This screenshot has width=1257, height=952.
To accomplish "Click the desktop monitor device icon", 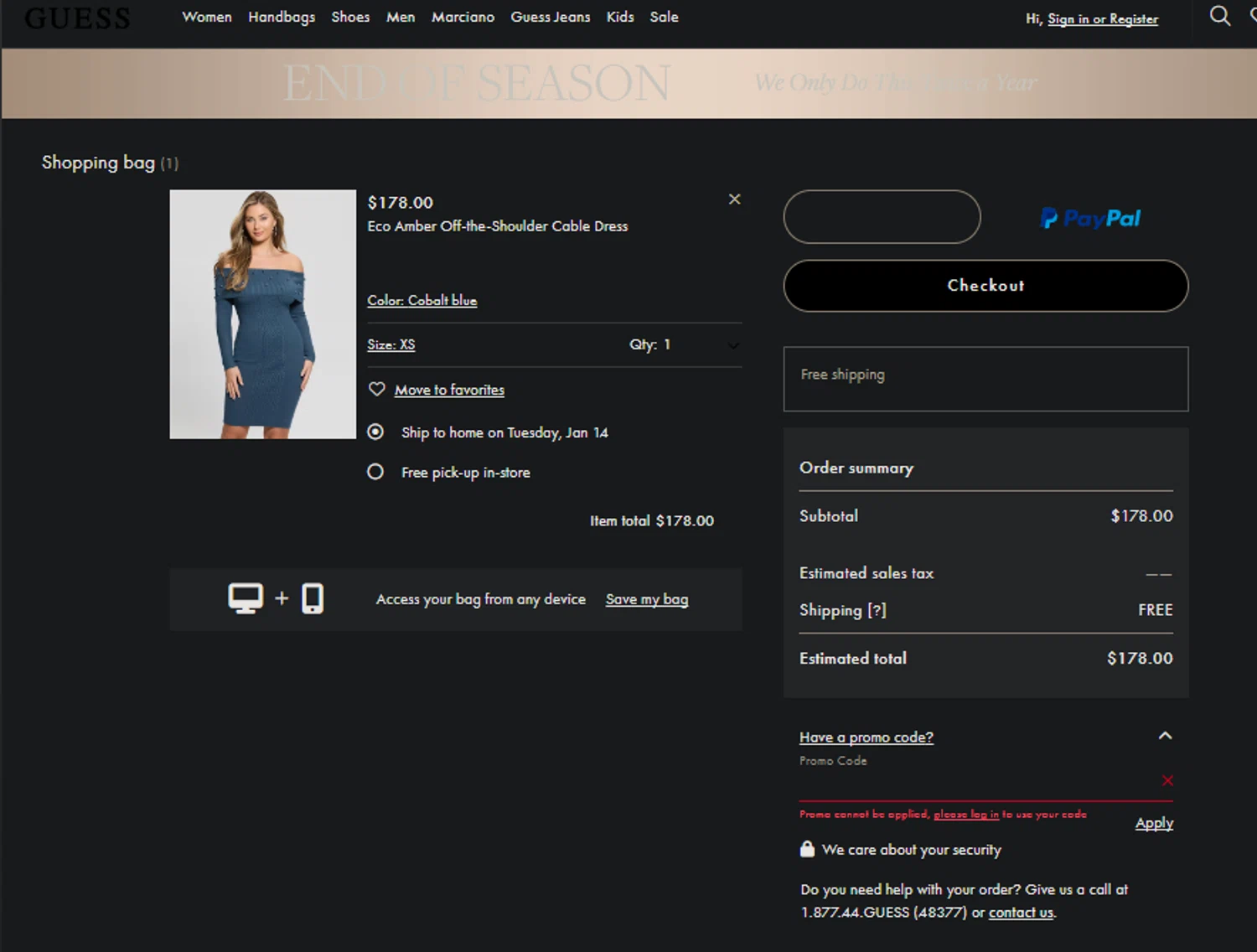I will (x=246, y=598).
